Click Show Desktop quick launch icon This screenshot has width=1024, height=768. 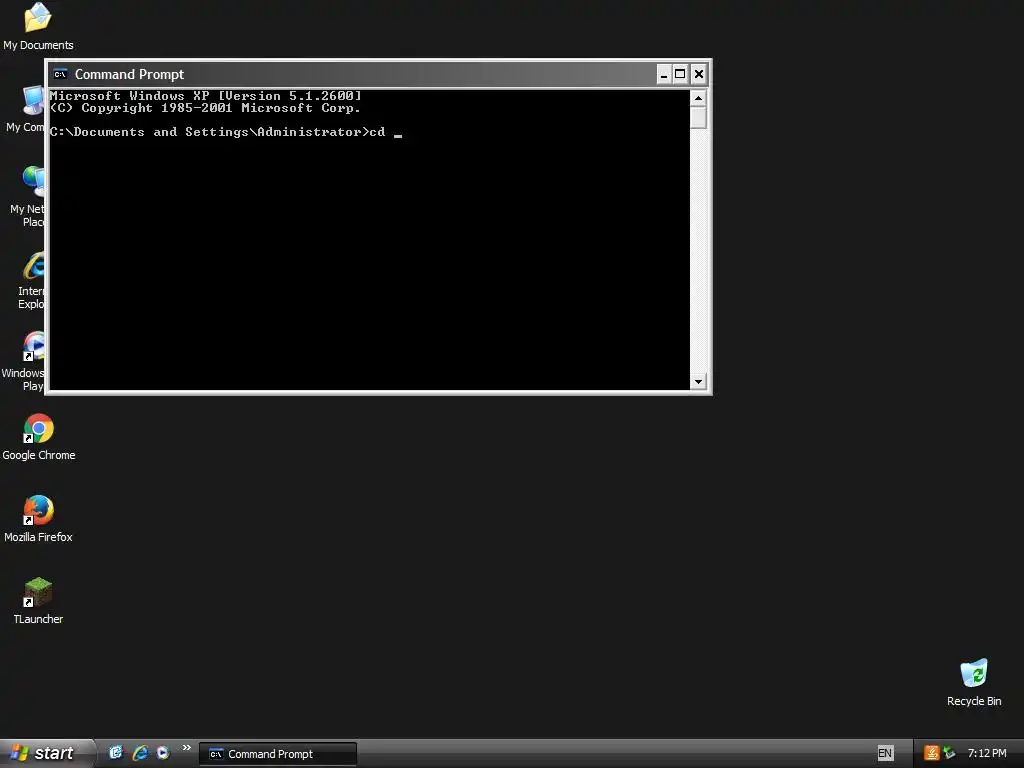point(116,752)
